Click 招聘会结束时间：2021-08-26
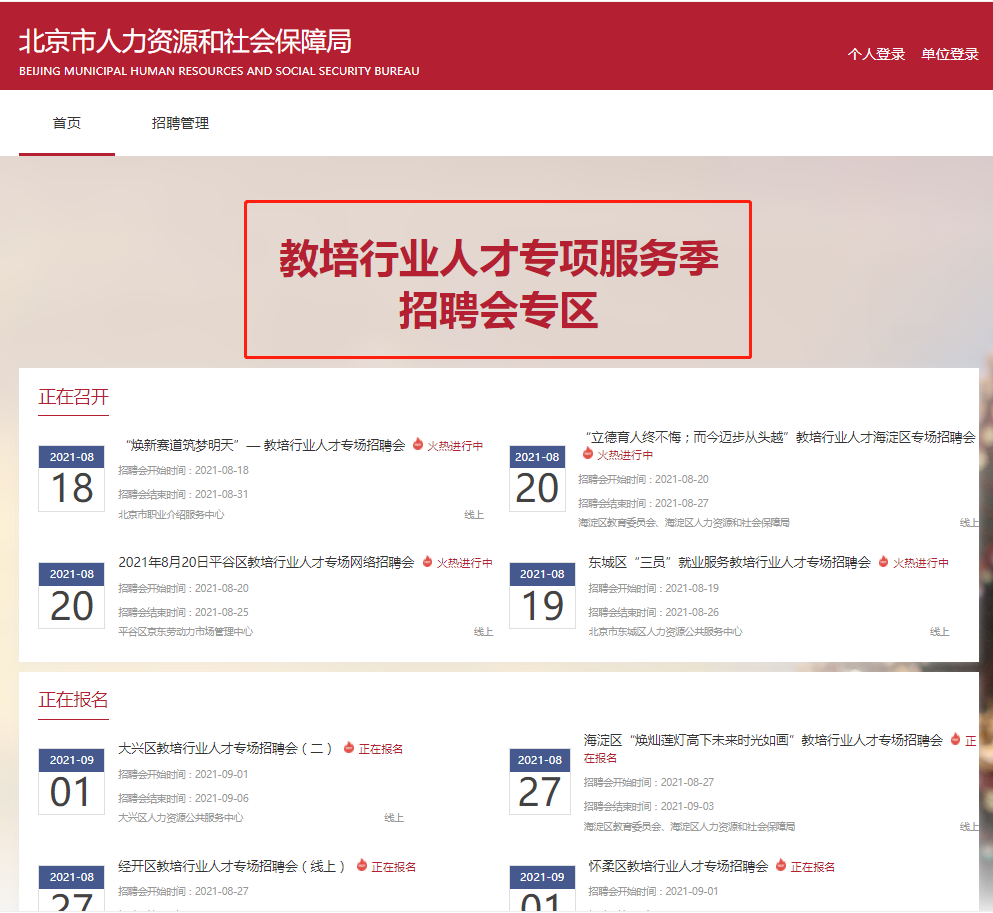The height and width of the screenshot is (913, 993). pos(654,612)
